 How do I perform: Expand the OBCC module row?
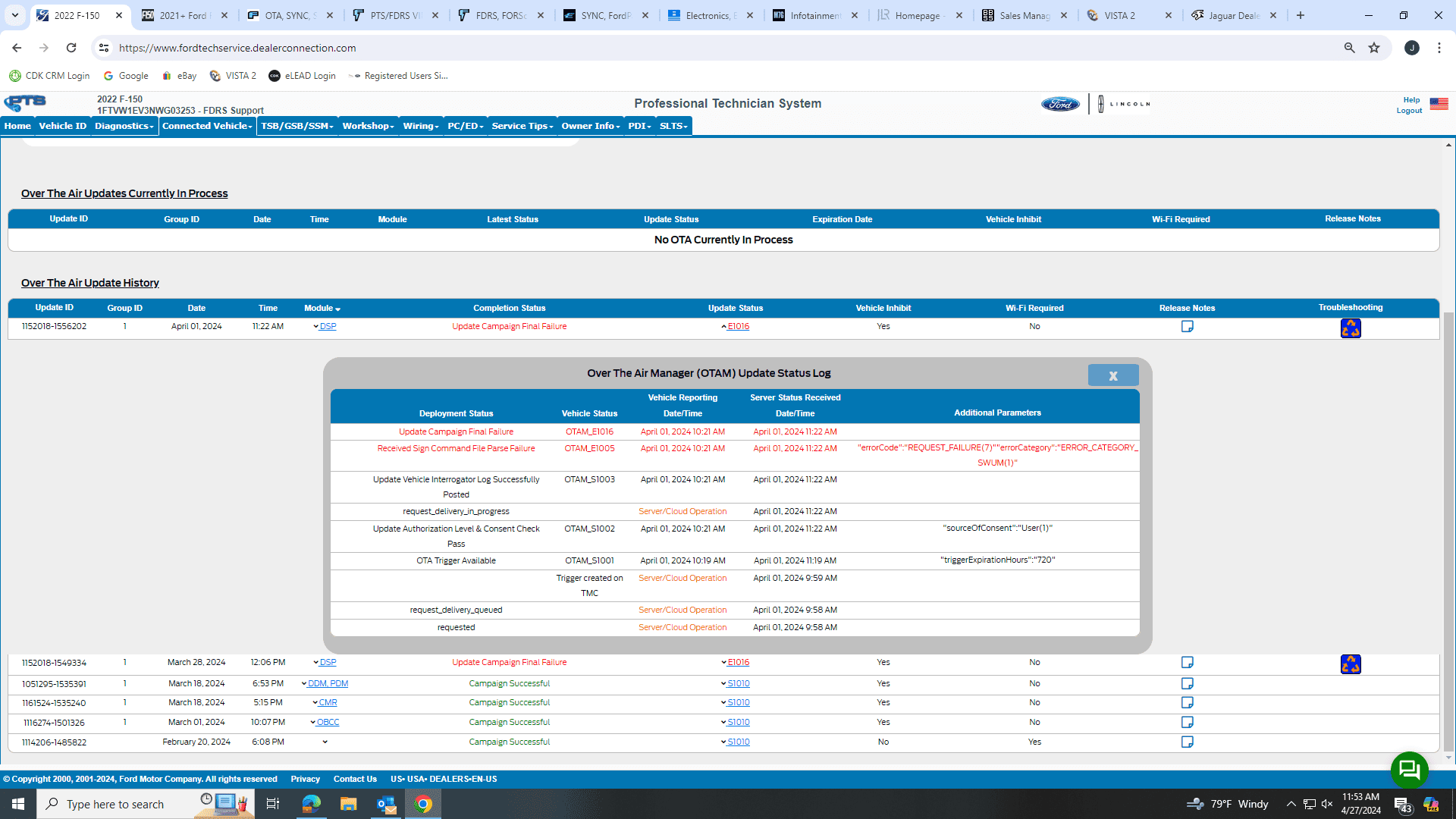325,723
